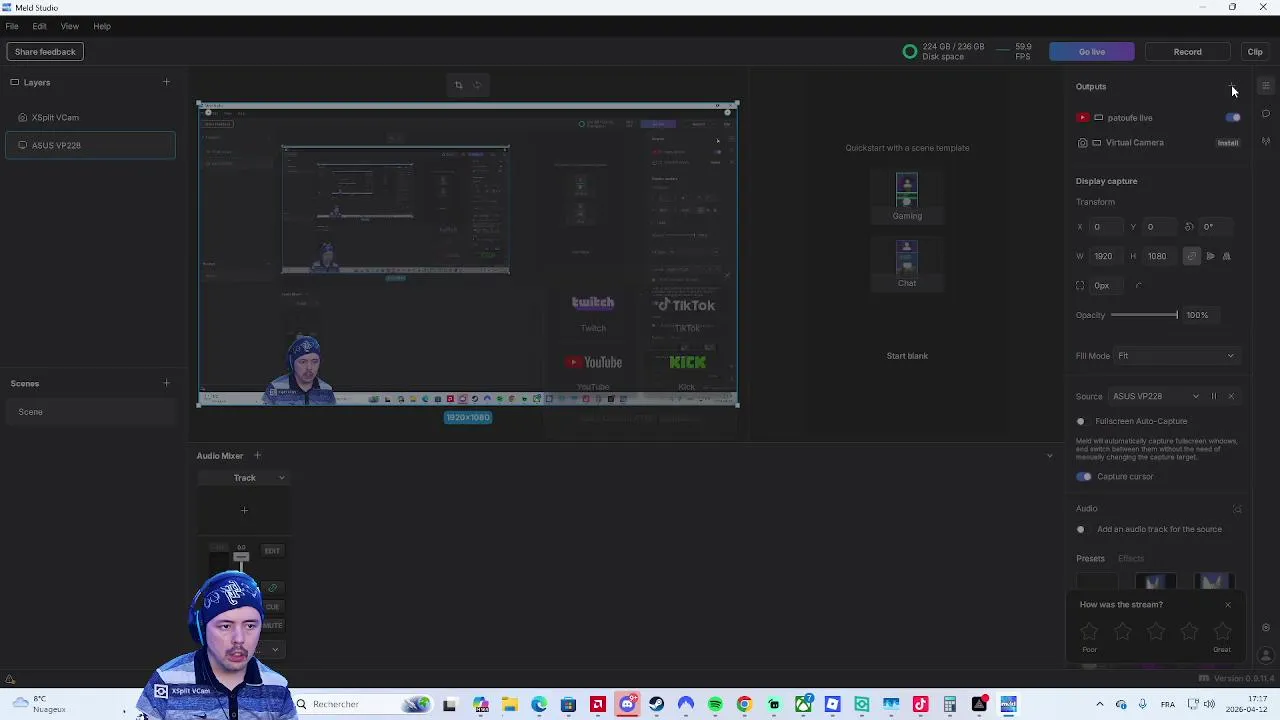Open Discord from the taskbar
Screen dimensions: 1280x720
pyautogui.click(x=627, y=704)
